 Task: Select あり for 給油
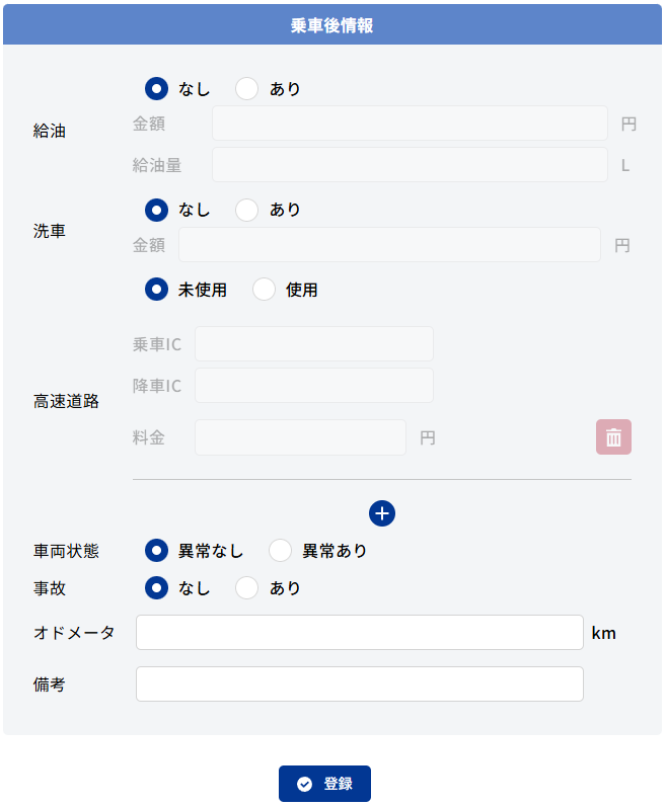(x=246, y=89)
